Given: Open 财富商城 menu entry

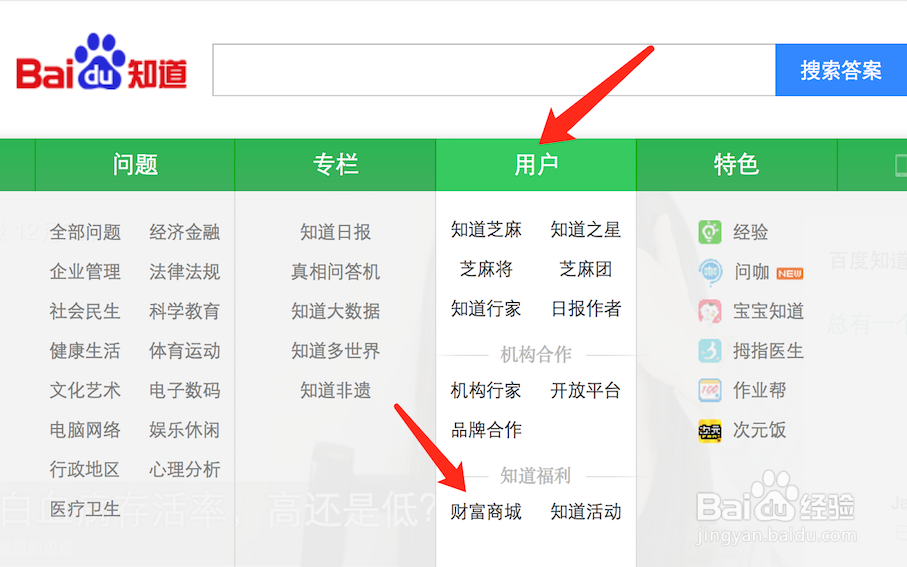Looking at the screenshot, I should click(486, 511).
